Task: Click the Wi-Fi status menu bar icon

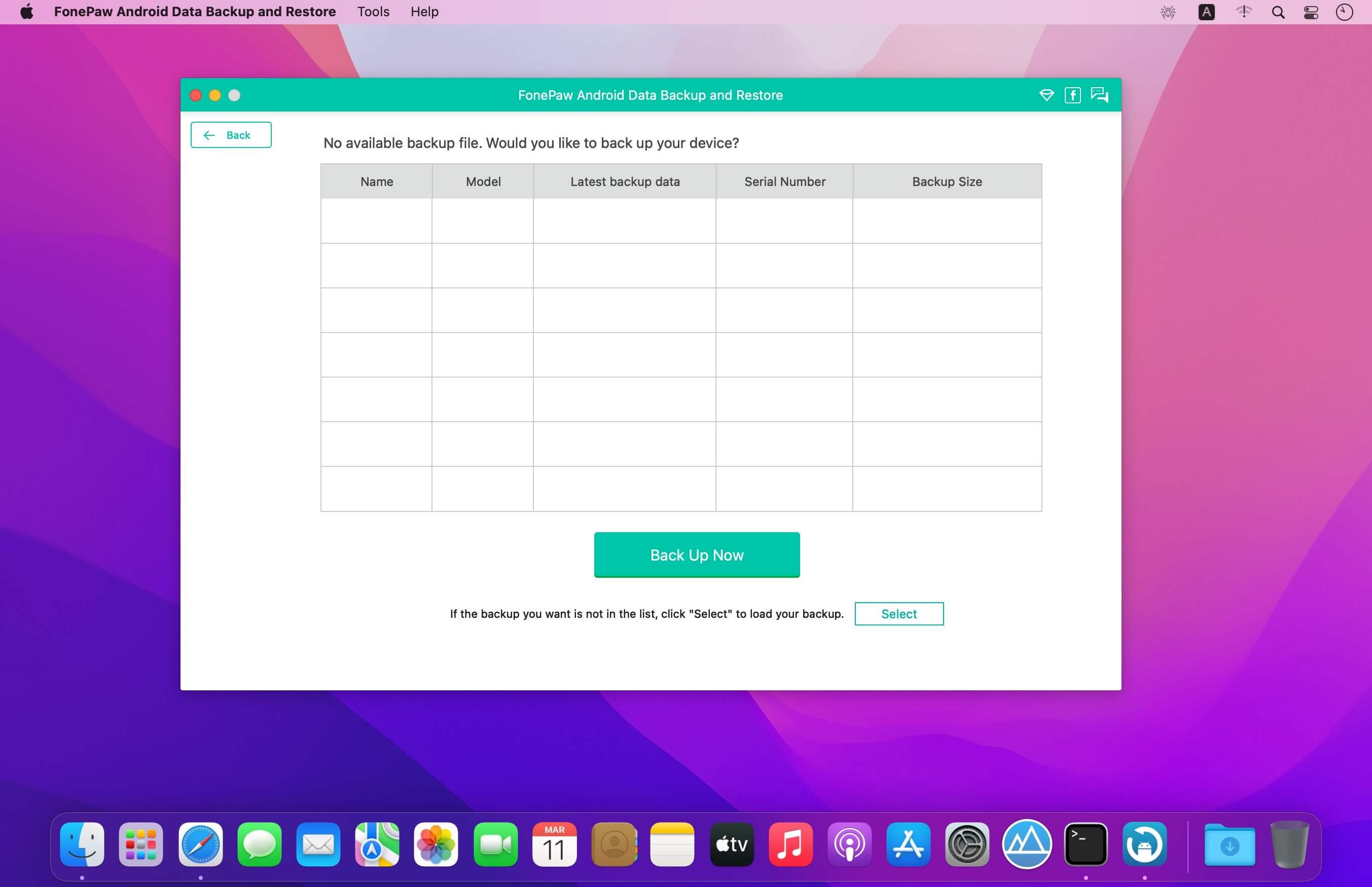Action: (x=1244, y=12)
